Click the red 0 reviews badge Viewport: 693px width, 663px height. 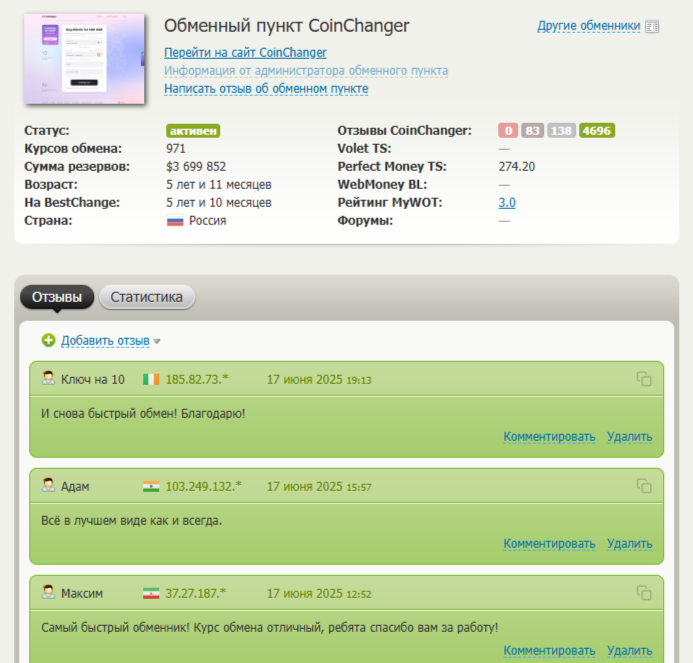point(508,131)
